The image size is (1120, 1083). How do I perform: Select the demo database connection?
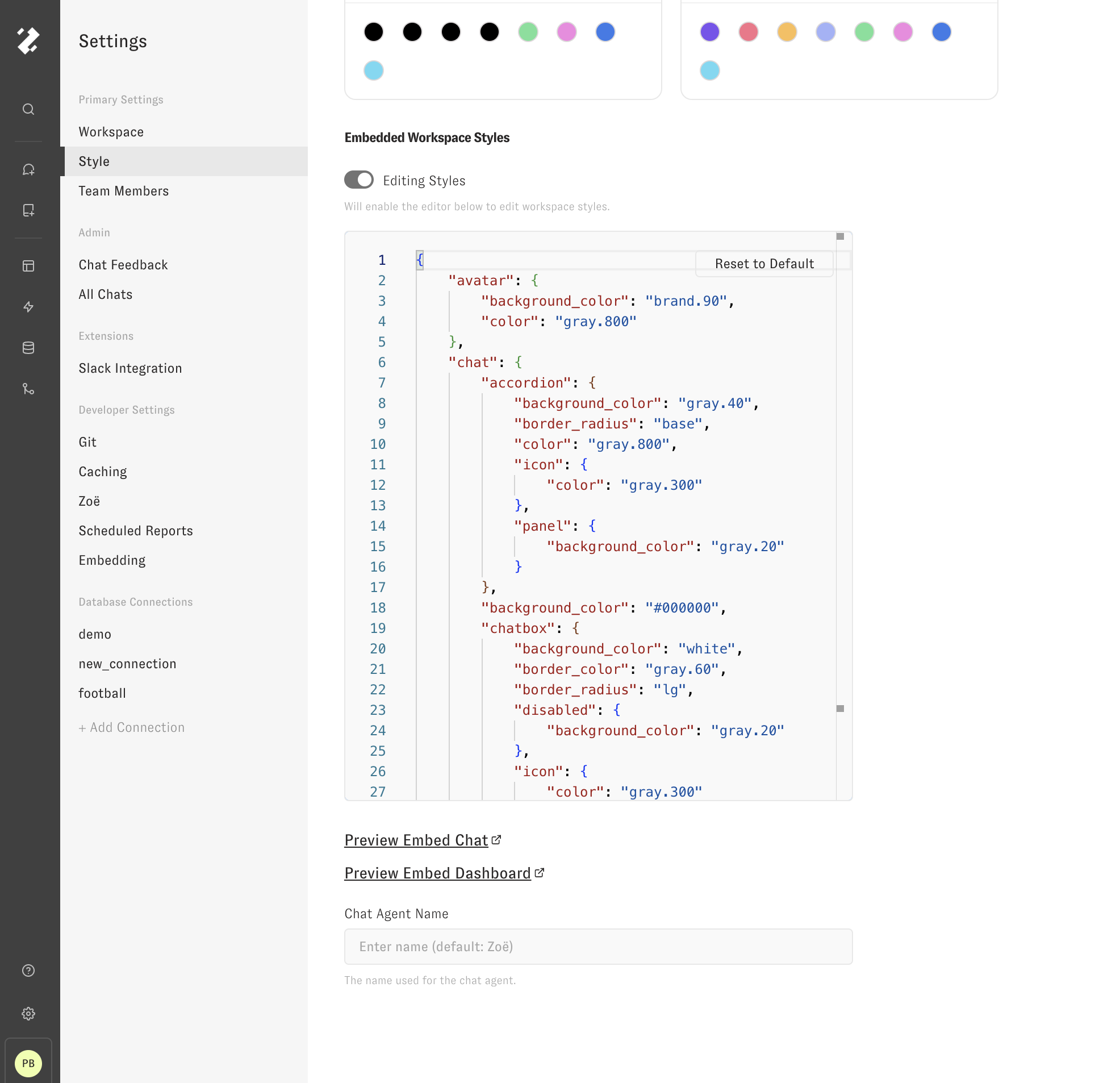pos(184,634)
